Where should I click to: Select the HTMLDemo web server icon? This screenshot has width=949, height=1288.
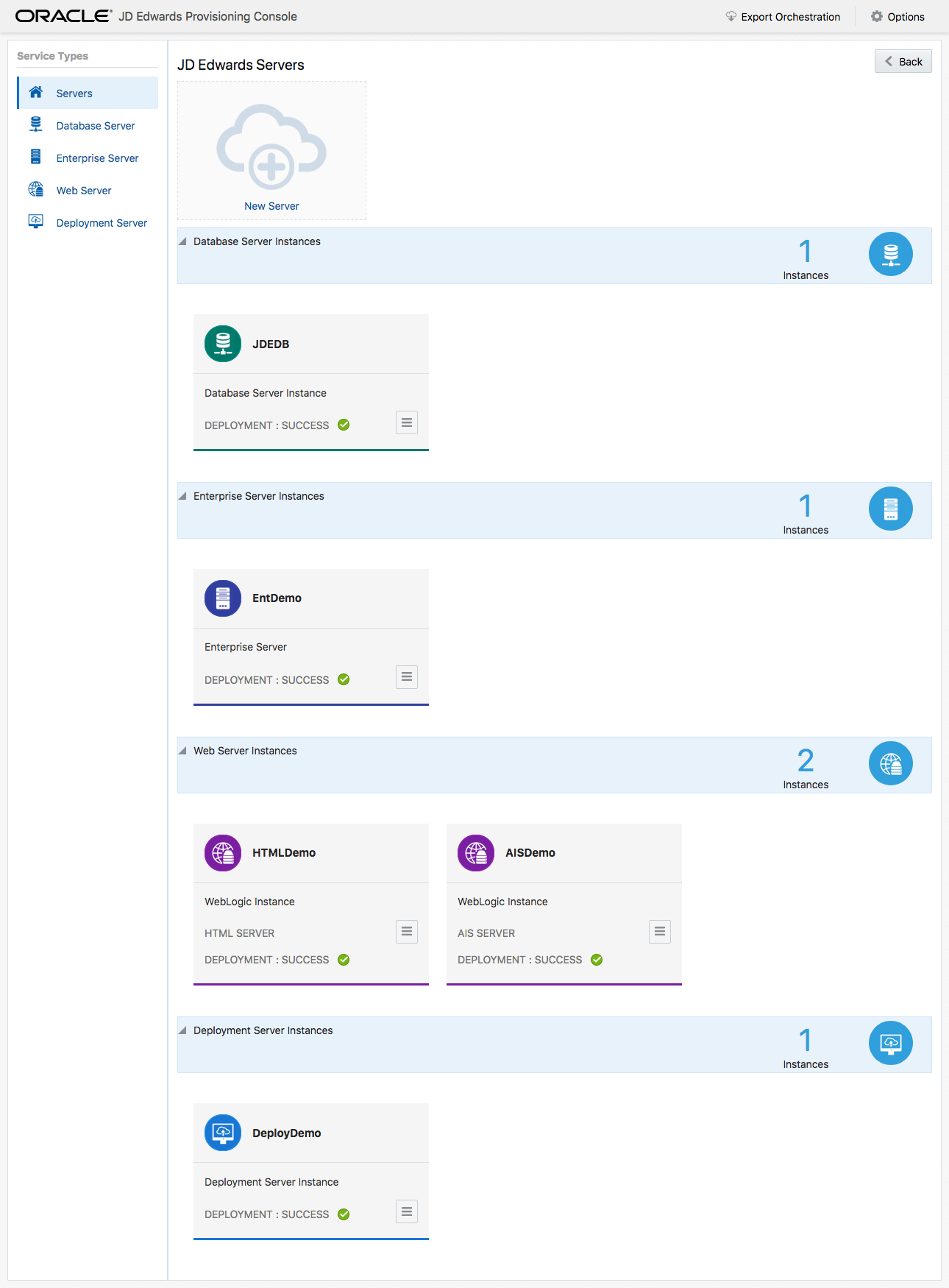pyautogui.click(x=223, y=853)
